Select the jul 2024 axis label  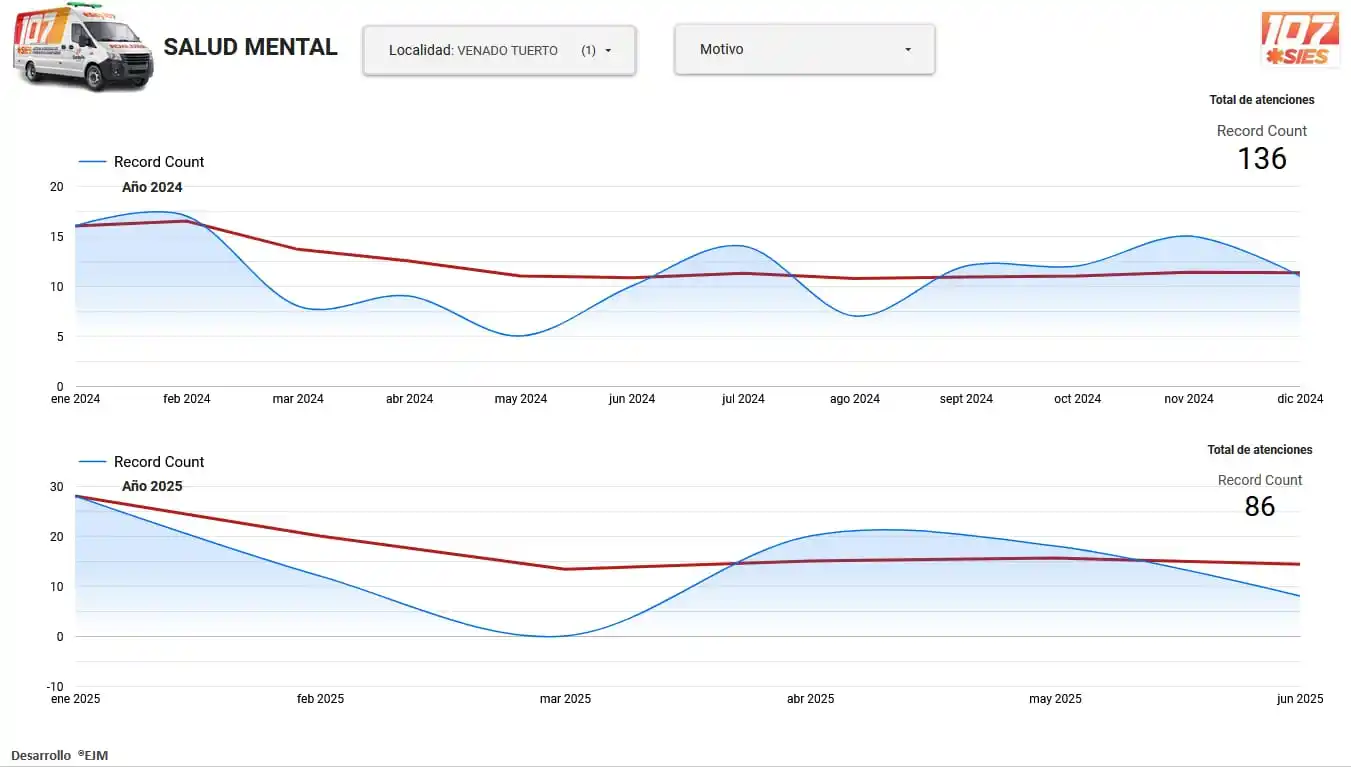click(743, 399)
